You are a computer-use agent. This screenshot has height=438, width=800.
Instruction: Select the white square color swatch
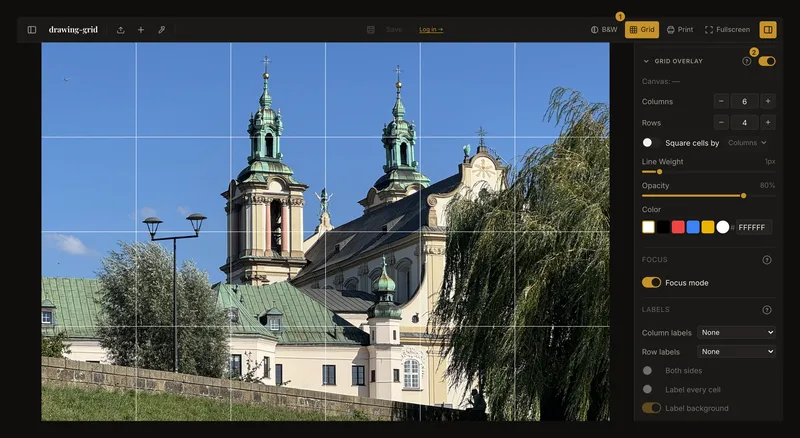click(x=648, y=227)
